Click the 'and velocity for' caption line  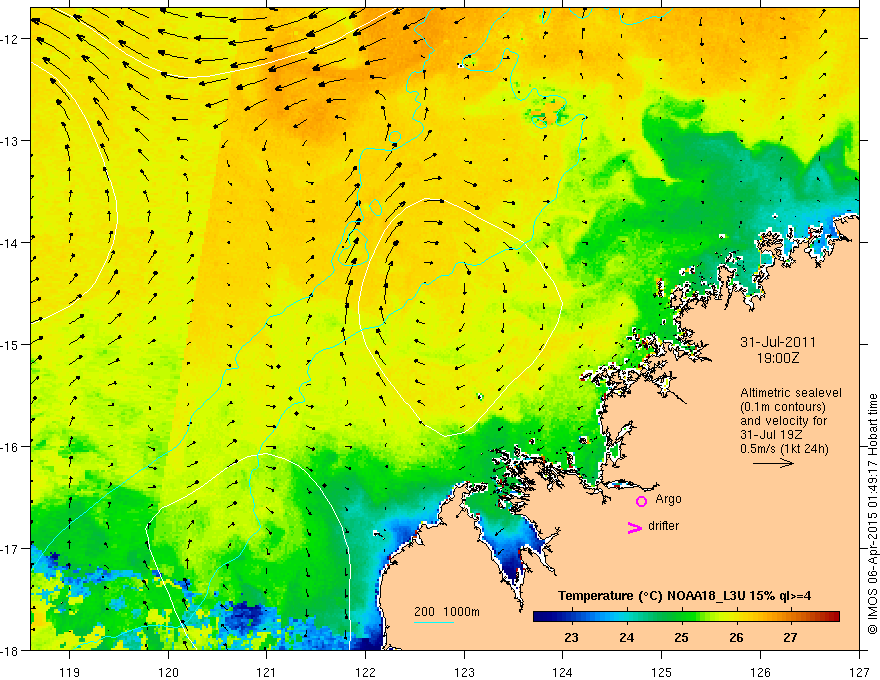[783, 421]
